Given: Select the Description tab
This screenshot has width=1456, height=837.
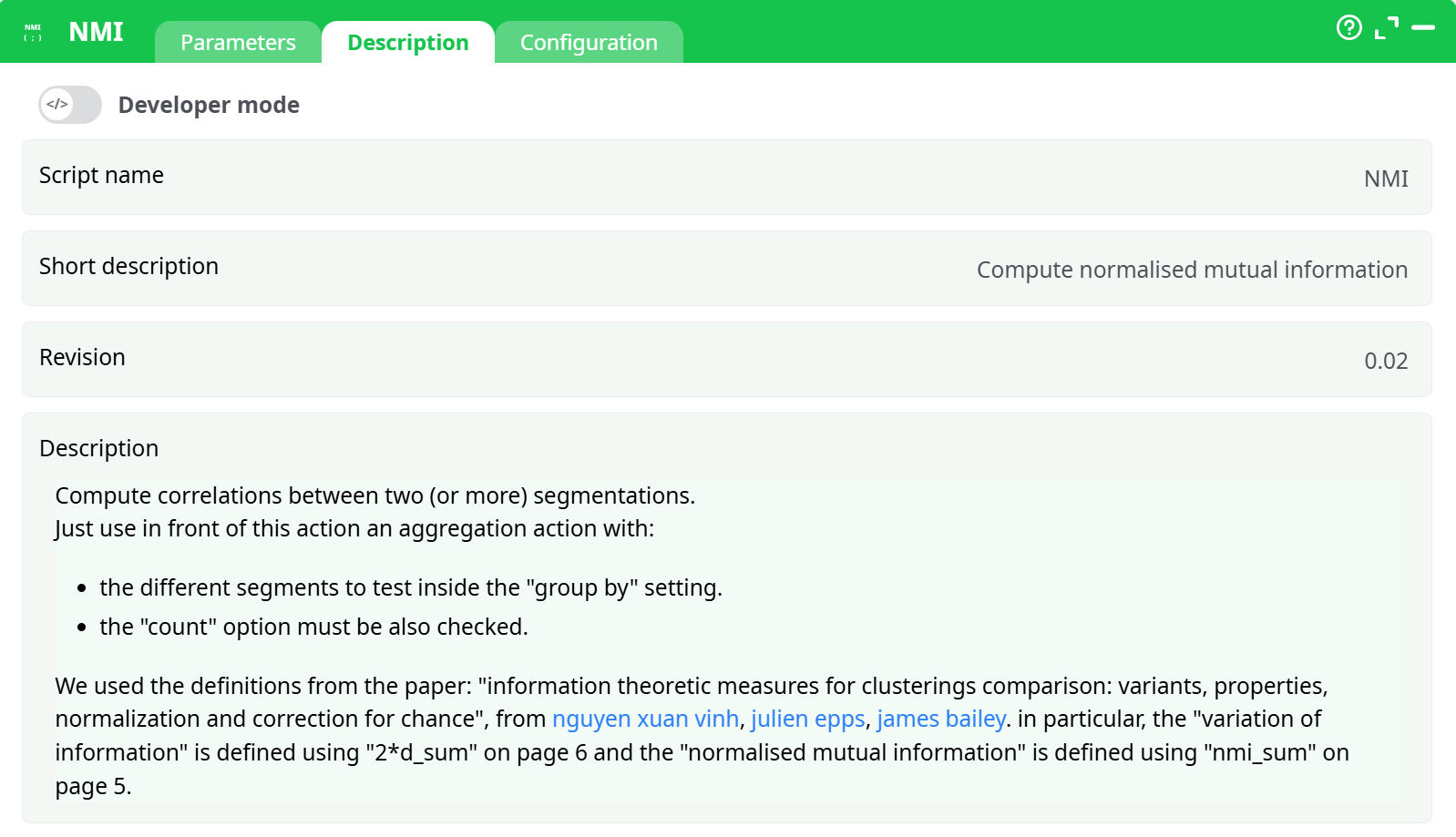Looking at the screenshot, I should [407, 43].
